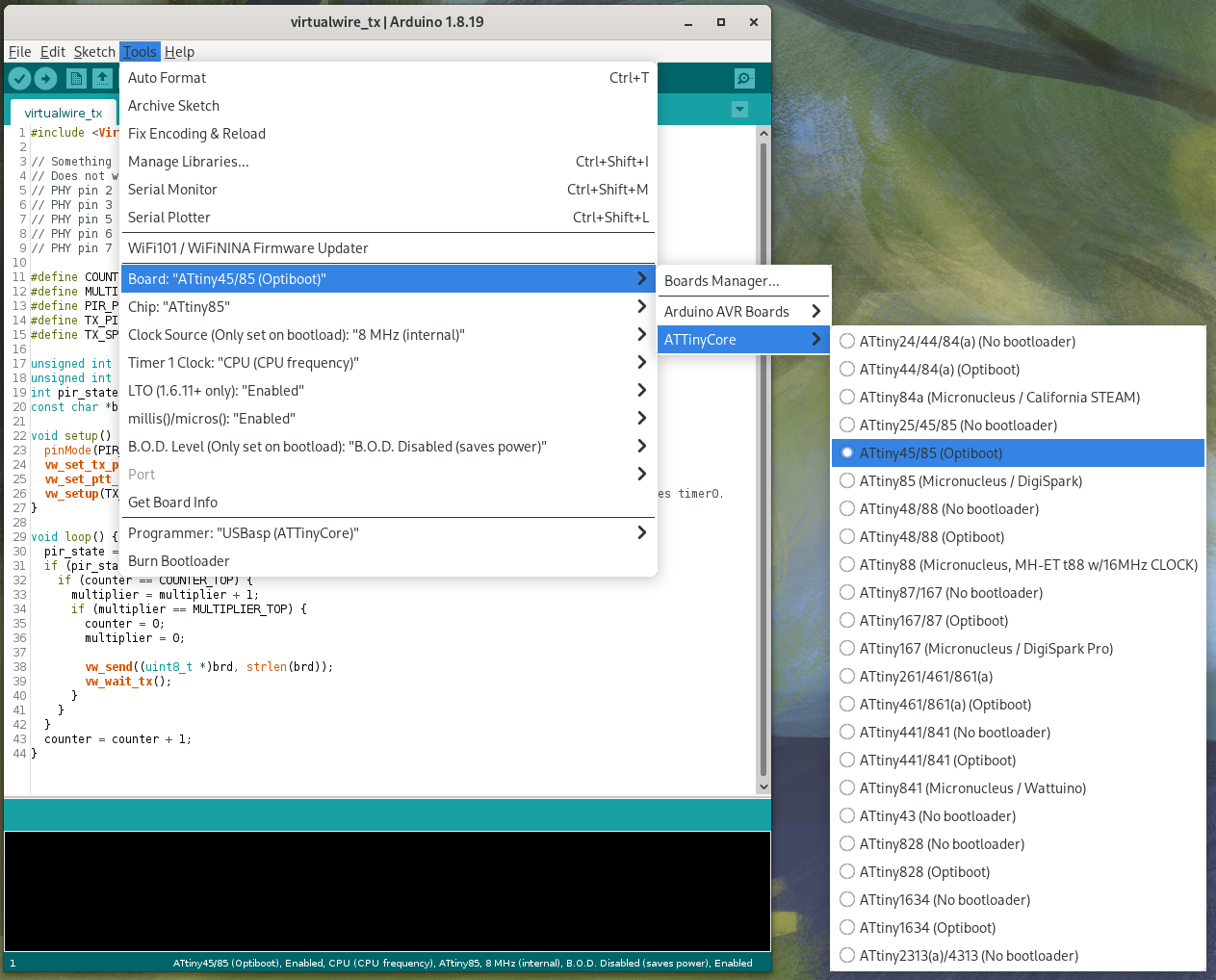Open Manage Libraries...
Image resolution: width=1216 pixels, height=980 pixels.
pyautogui.click(x=388, y=162)
